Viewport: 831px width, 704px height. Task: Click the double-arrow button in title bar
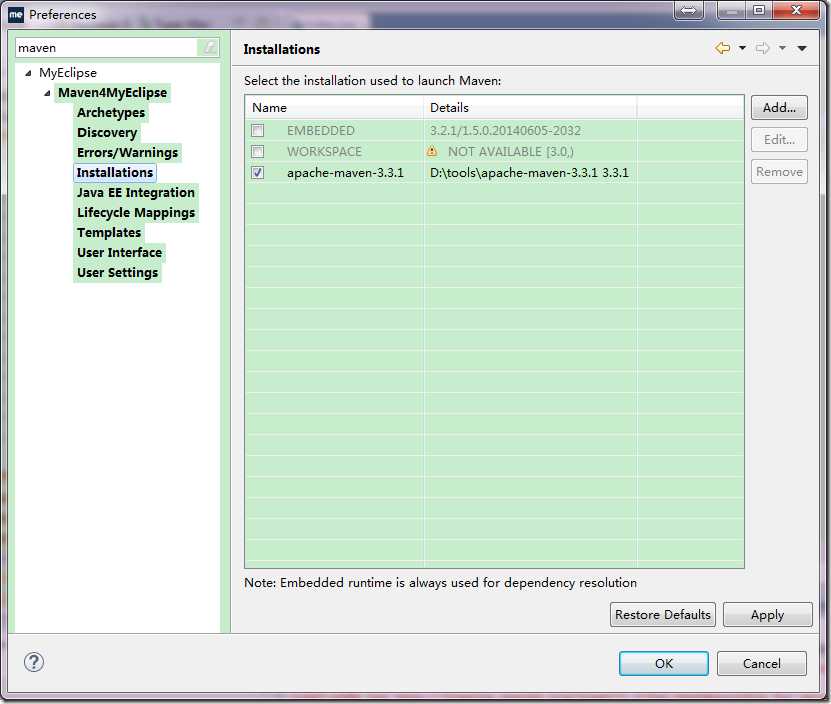click(x=688, y=11)
